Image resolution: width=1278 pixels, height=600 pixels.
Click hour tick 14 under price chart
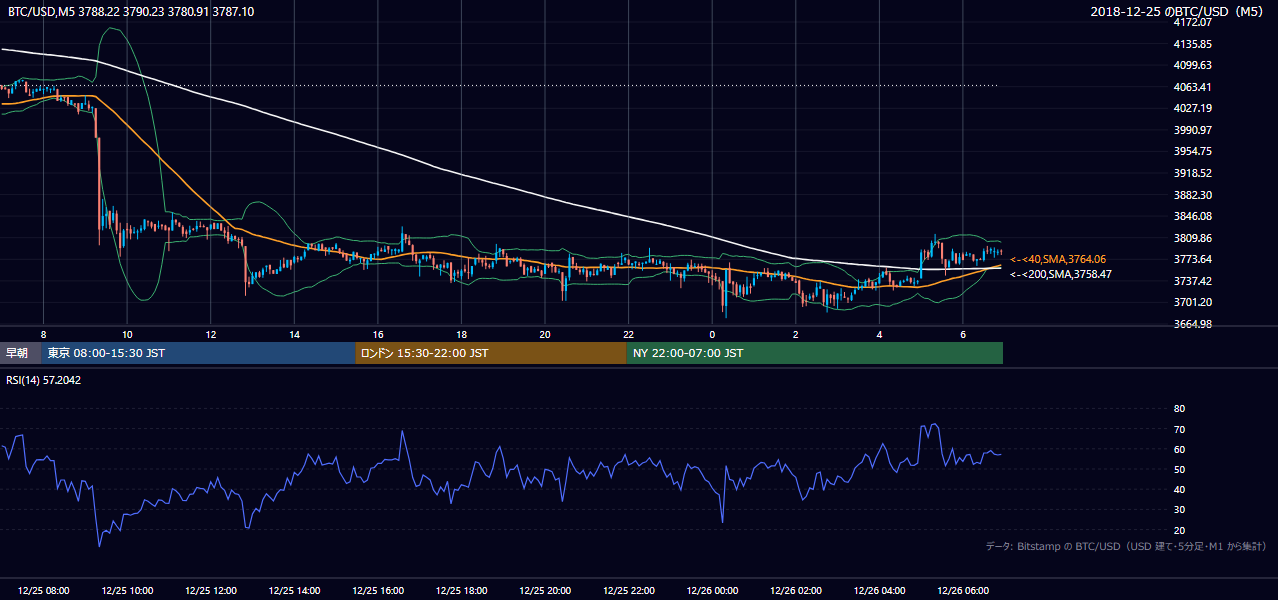point(294,334)
